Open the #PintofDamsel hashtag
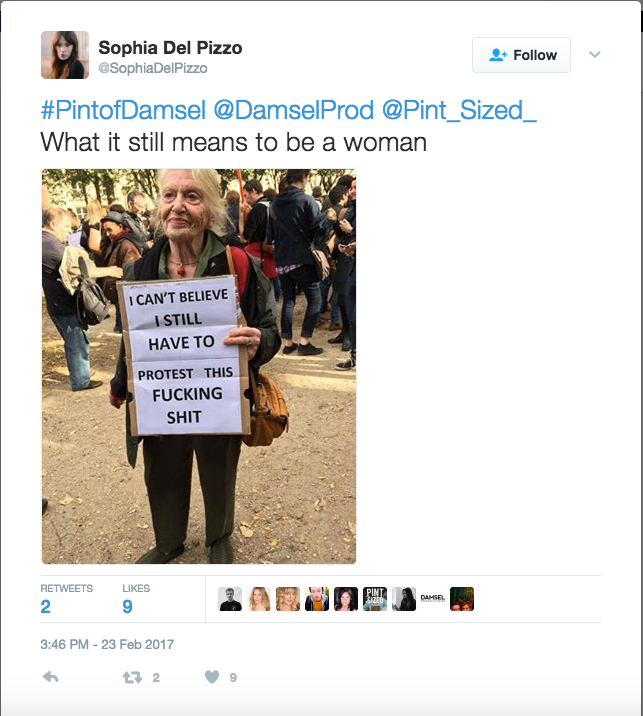 coord(123,110)
